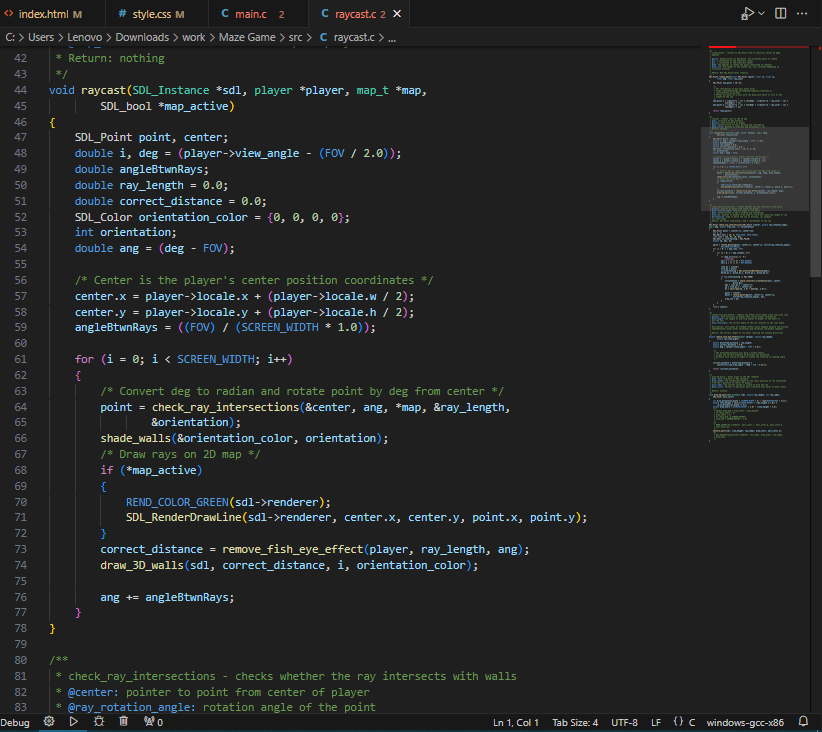Click the windows-gcc-x86 configuration selector

pos(745,722)
